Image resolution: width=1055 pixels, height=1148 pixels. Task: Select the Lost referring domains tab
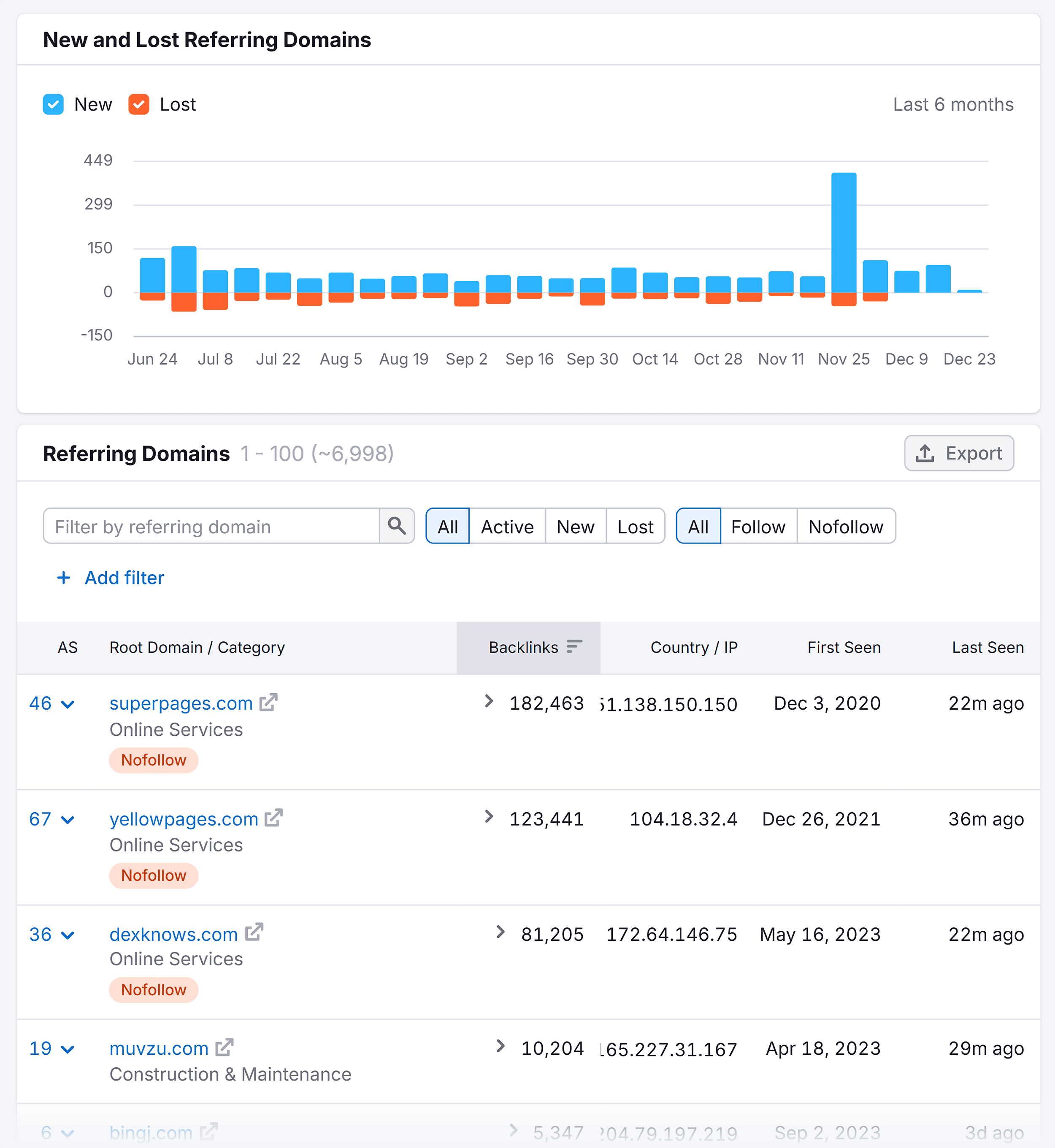pos(633,525)
